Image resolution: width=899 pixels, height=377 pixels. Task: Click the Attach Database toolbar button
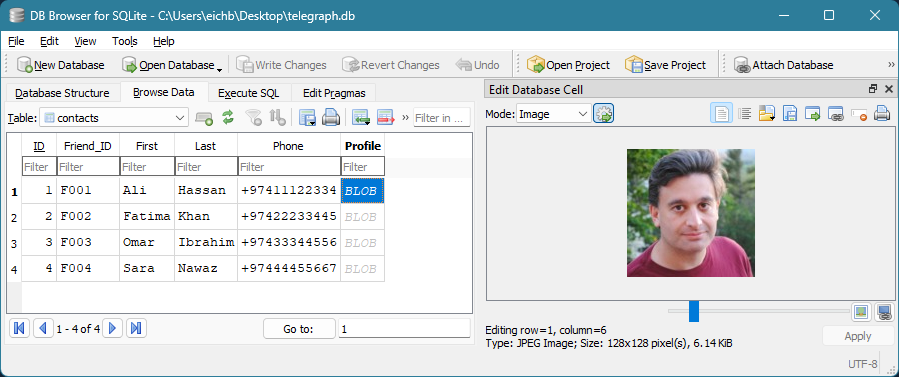click(x=783, y=65)
